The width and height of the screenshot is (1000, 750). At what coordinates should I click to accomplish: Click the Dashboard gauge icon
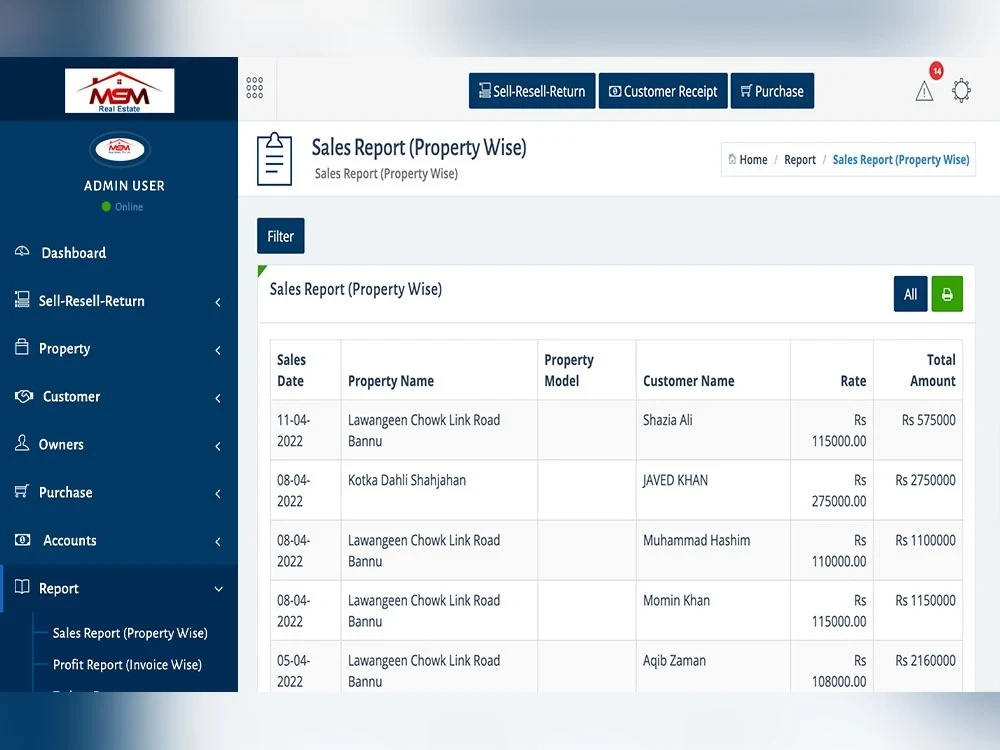point(22,251)
